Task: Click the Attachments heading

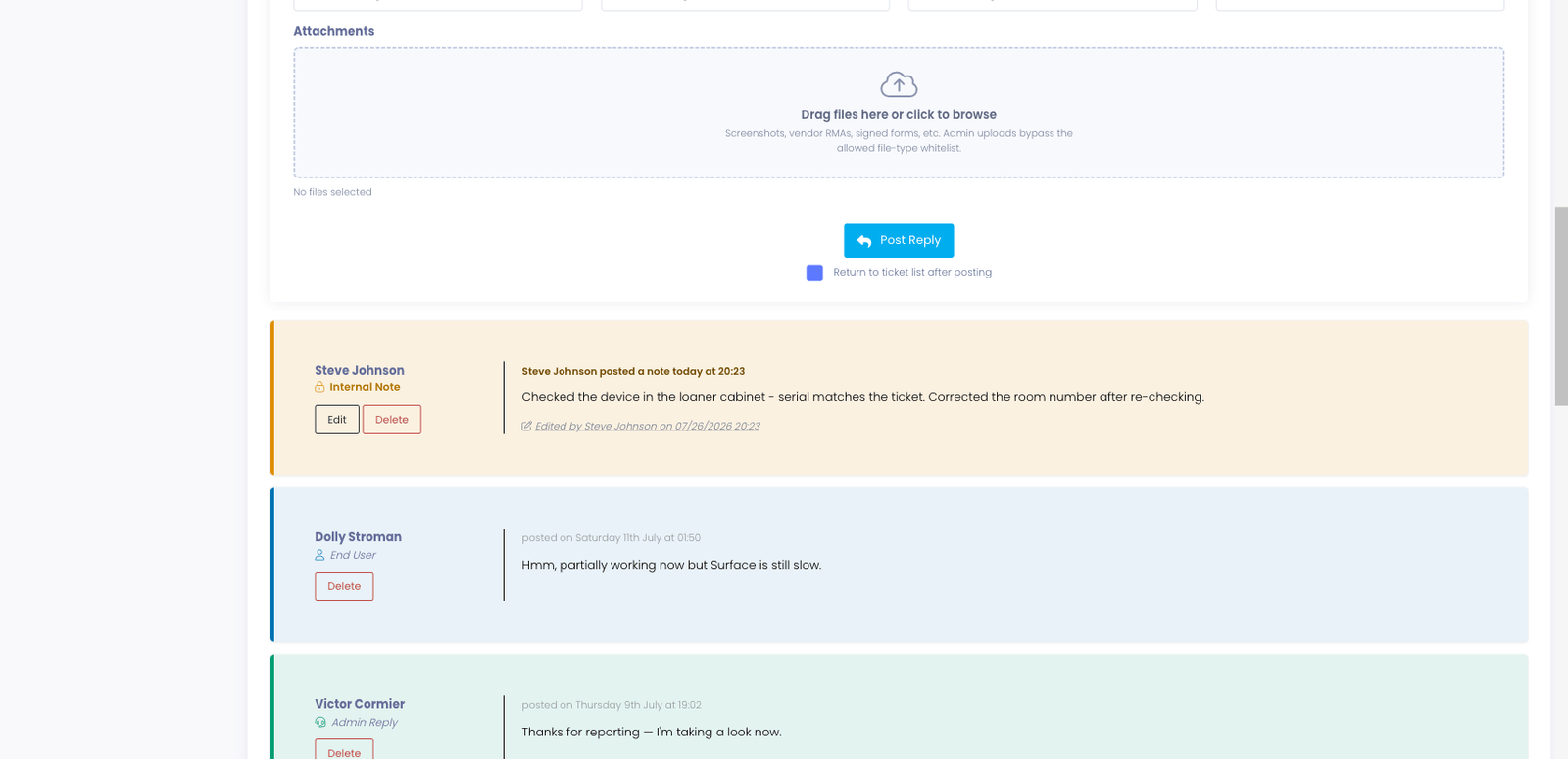Action: (x=333, y=31)
